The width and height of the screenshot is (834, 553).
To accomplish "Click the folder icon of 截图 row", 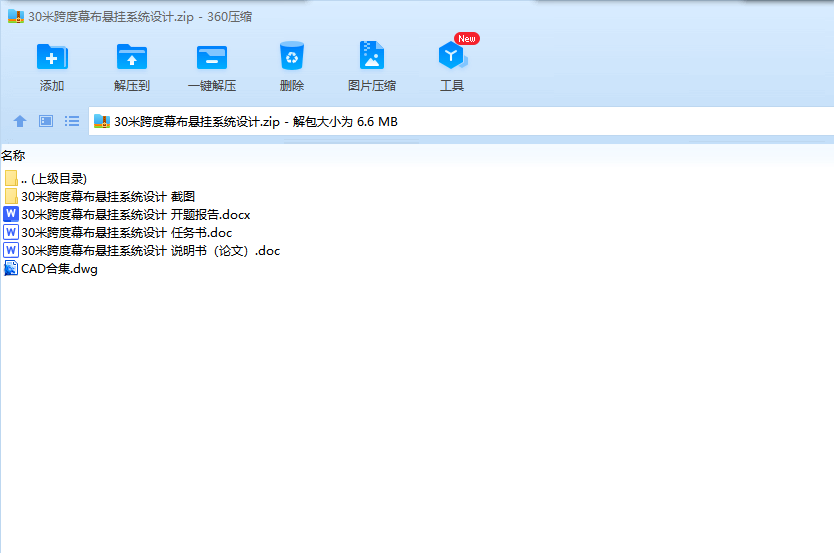I will (11, 196).
